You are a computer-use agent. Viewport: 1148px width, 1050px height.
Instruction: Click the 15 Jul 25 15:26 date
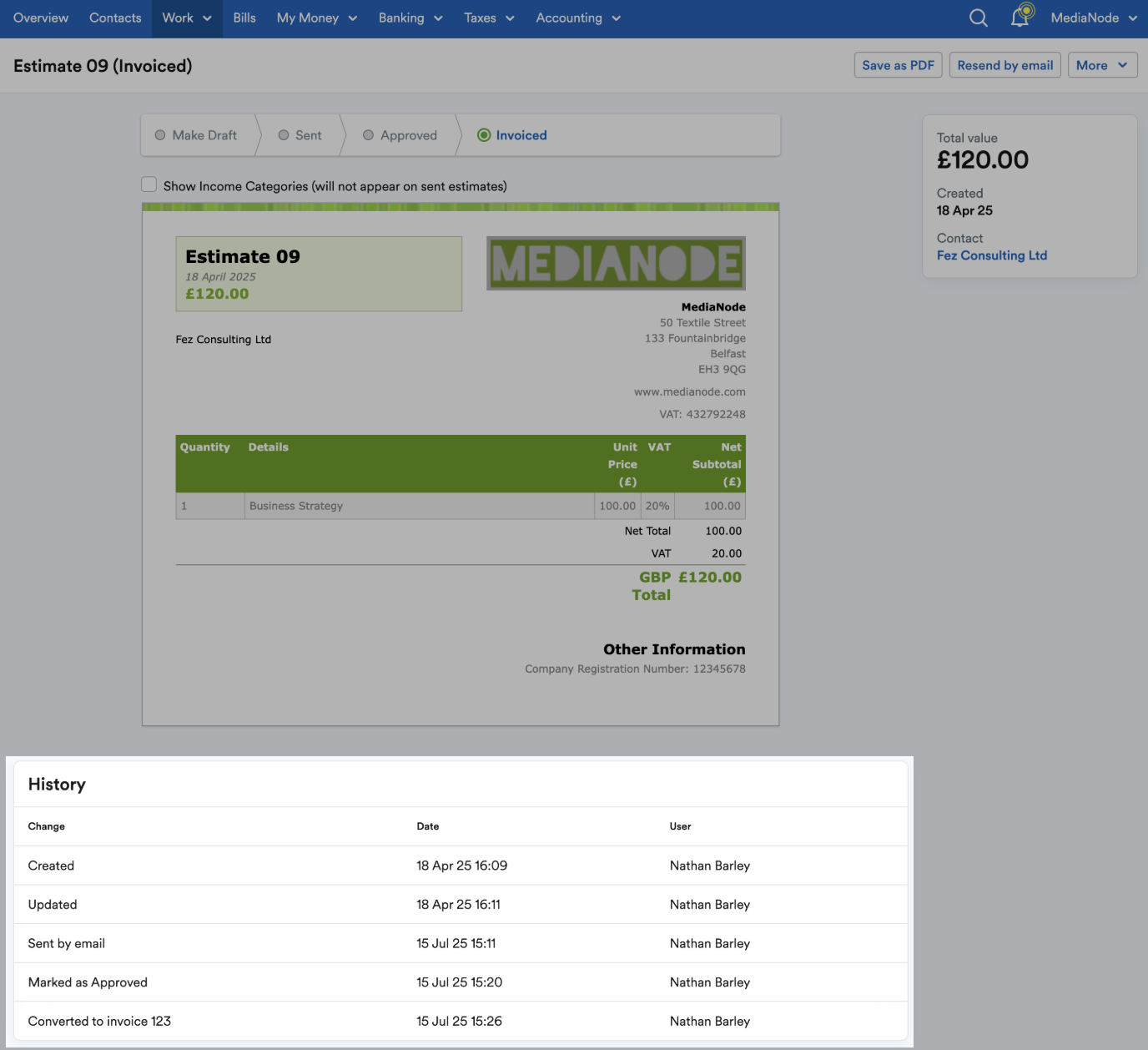click(460, 1021)
